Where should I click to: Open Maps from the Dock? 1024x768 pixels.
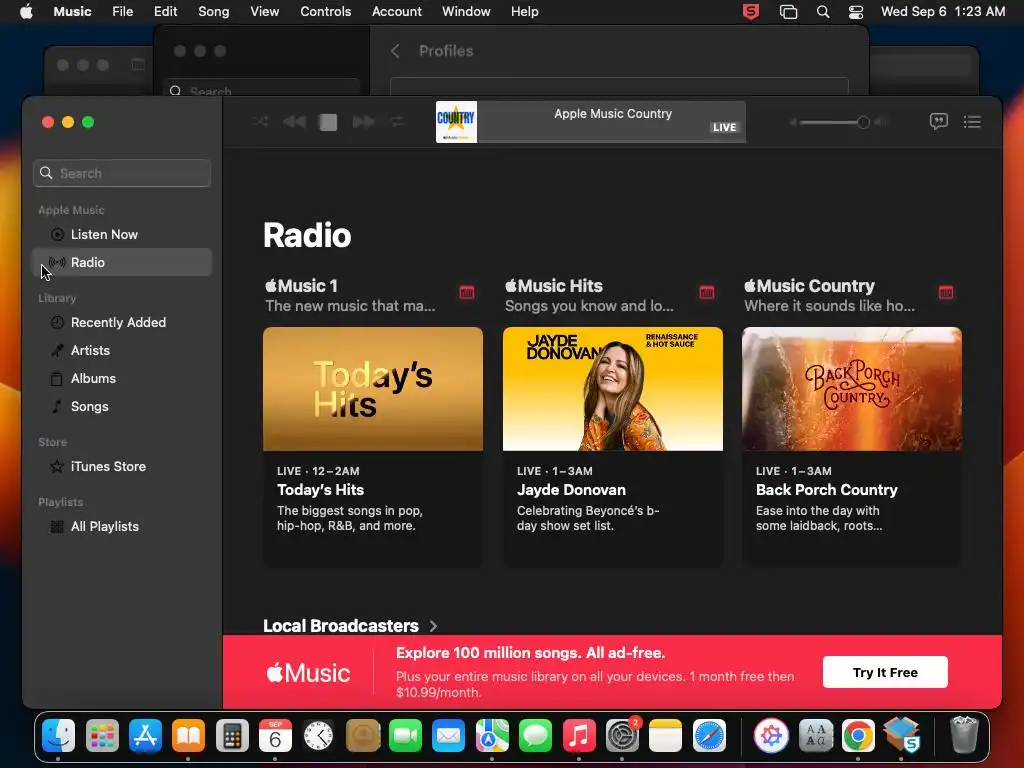pyautogui.click(x=492, y=736)
